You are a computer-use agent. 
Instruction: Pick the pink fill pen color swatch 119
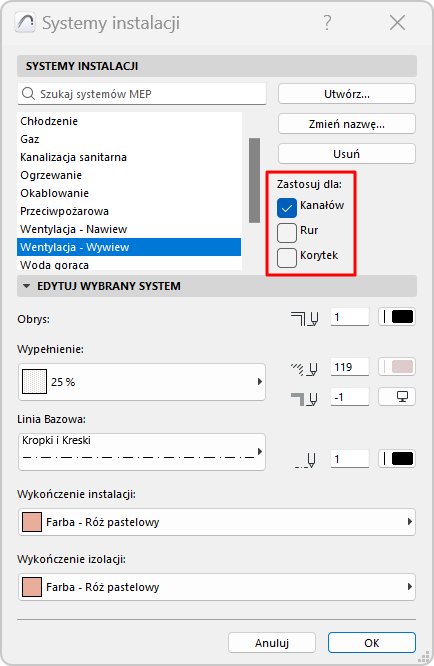point(397,367)
